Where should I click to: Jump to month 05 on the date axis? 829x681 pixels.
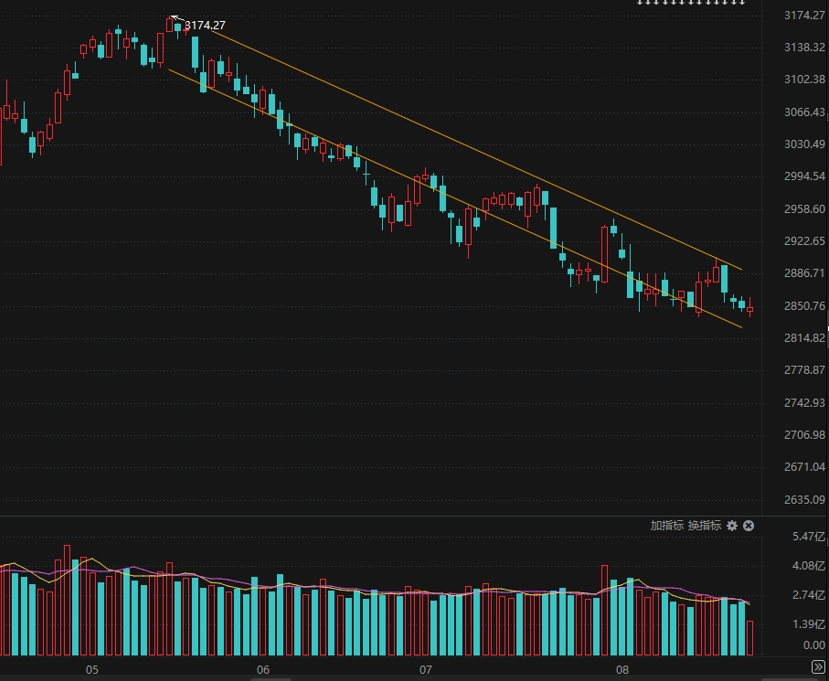tap(92, 669)
